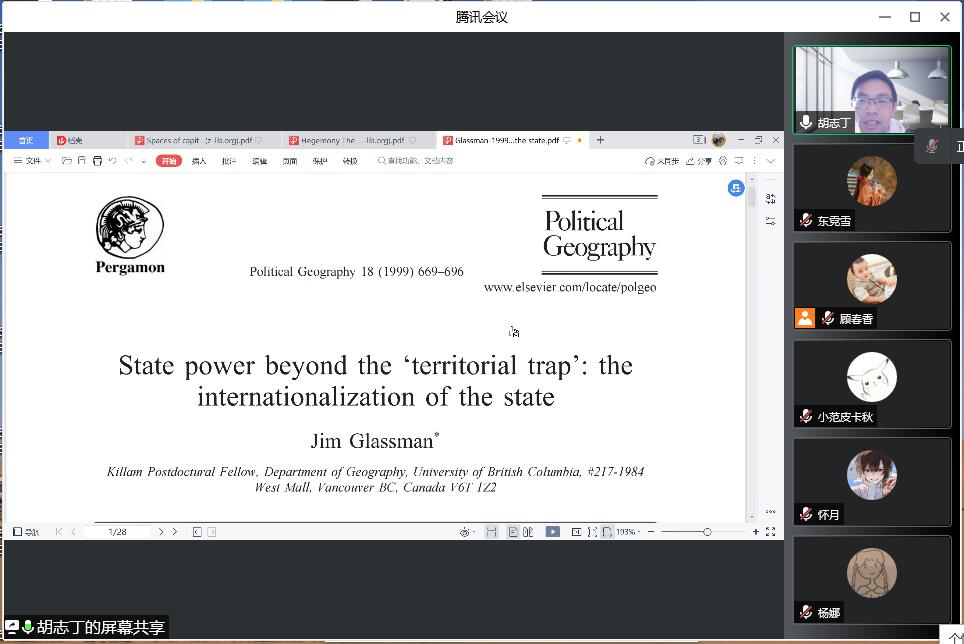Click the print icon in the toolbar
The image size is (964, 644).
point(97,161)
